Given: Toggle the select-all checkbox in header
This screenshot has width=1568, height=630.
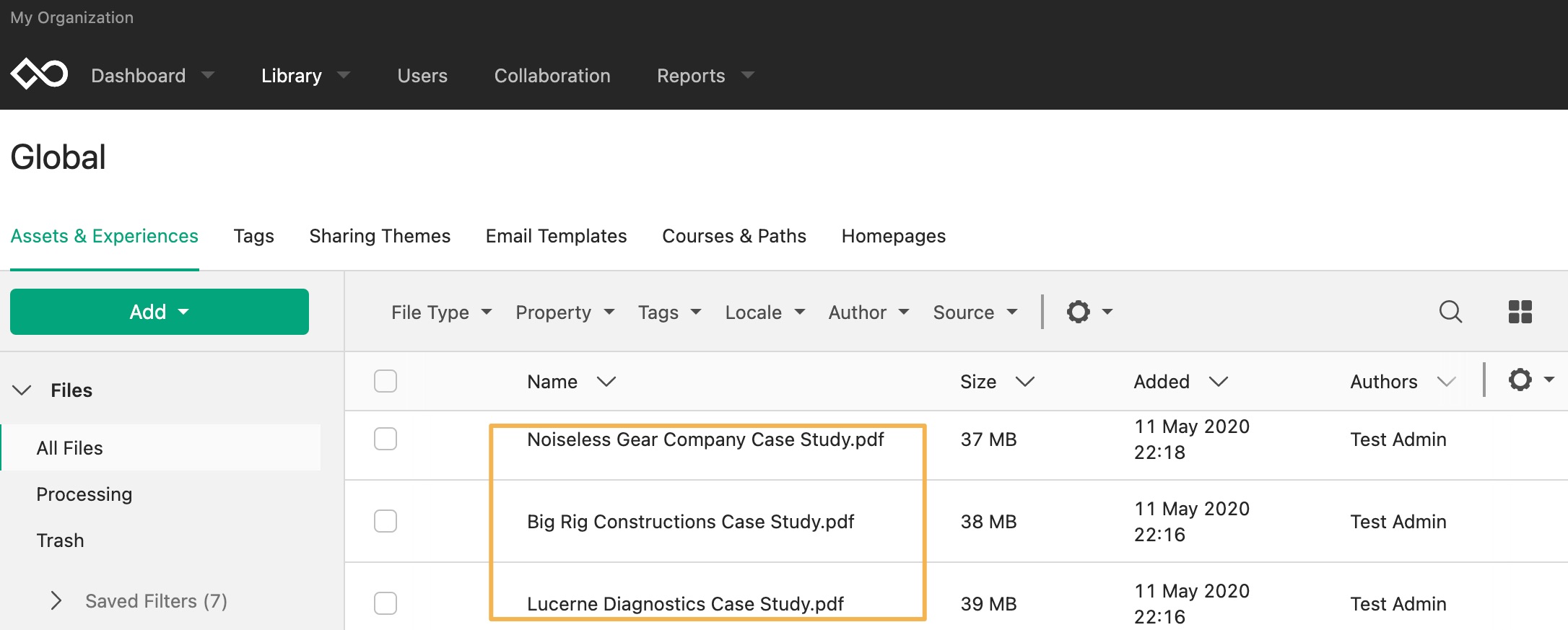Looking at the screenshot, I should (x=386, y=381).
